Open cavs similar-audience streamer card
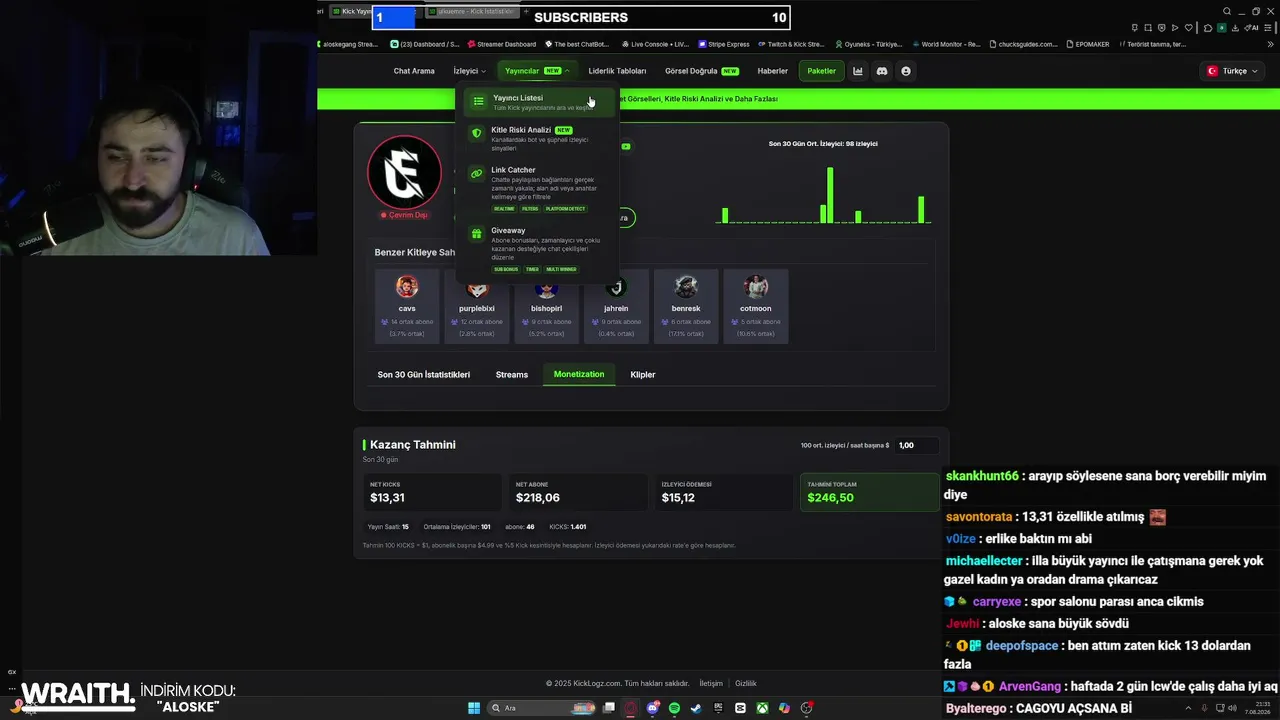 click(x=407, y=306)
